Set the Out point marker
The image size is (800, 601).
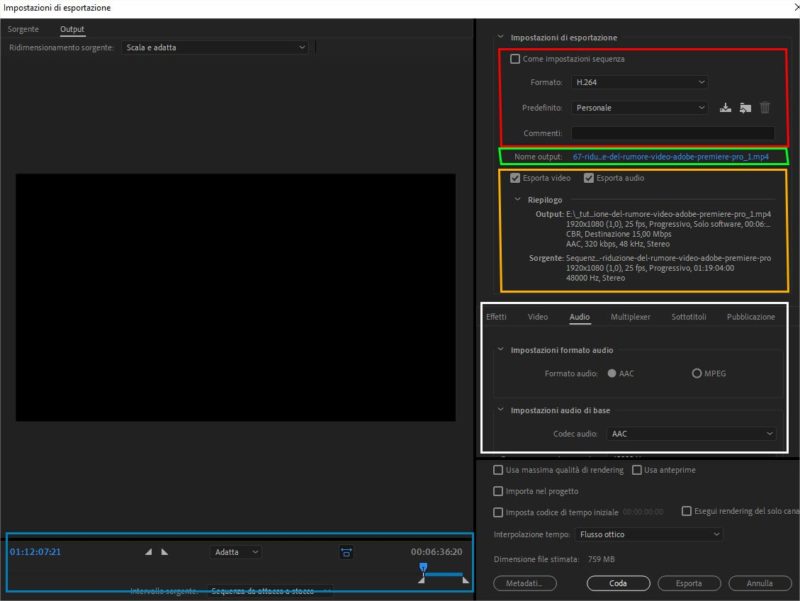(162, 551)
